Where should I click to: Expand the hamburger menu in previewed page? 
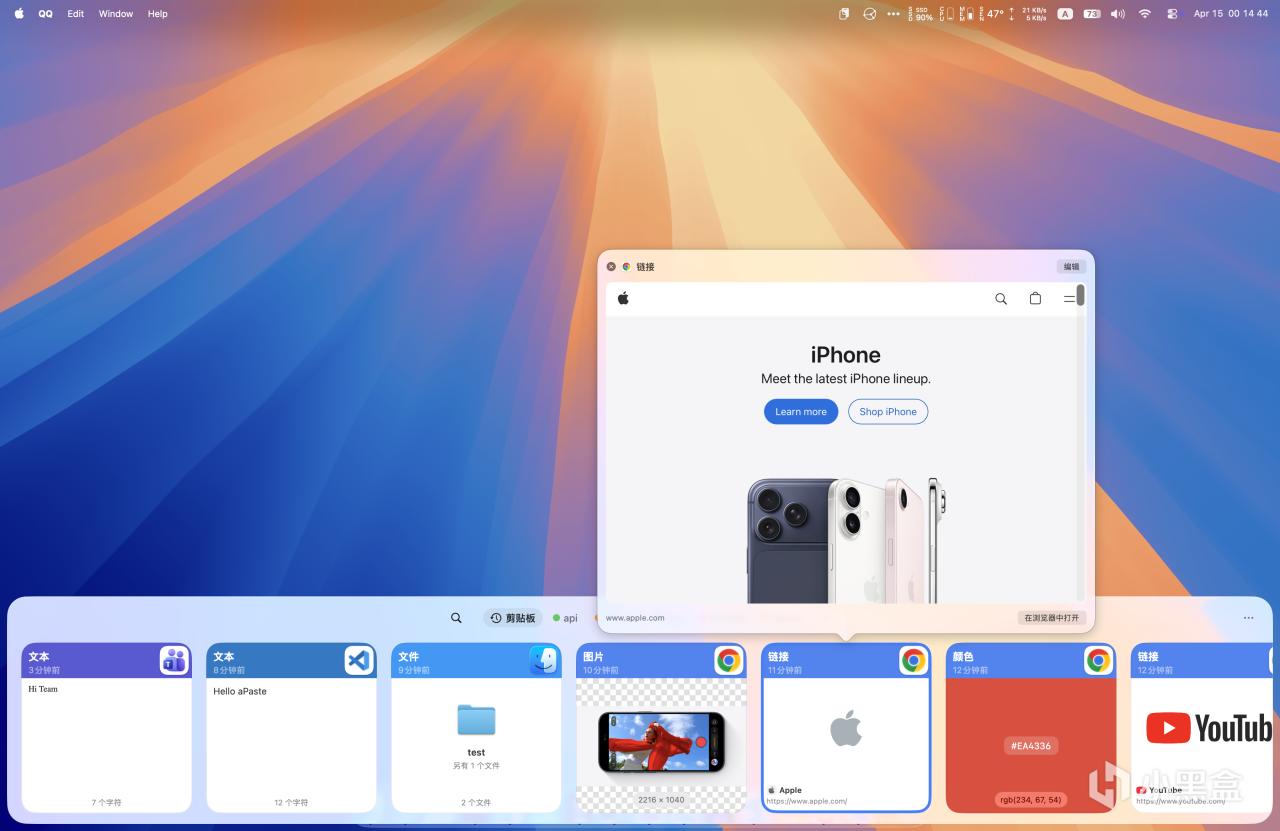pos(1069,298)
